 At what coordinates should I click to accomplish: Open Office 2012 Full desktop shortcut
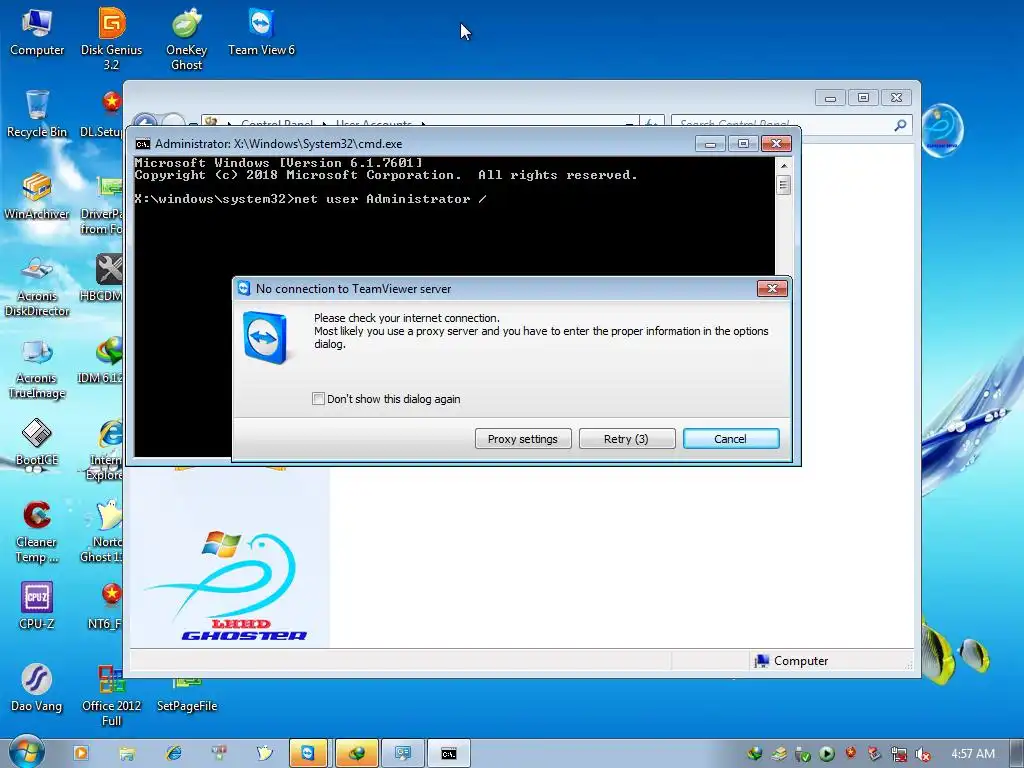tap(112, 696)
